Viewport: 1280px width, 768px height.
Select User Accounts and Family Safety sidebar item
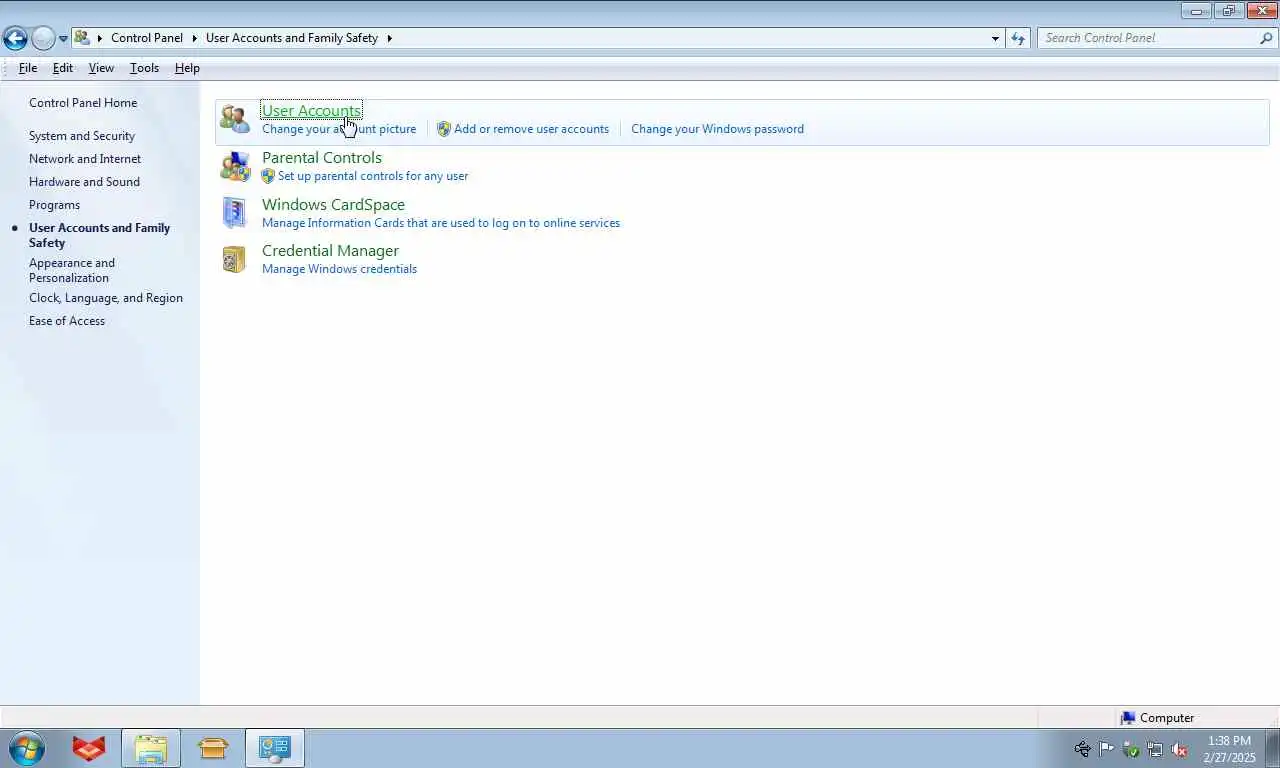pyautogui.click(x=99, y=235)
